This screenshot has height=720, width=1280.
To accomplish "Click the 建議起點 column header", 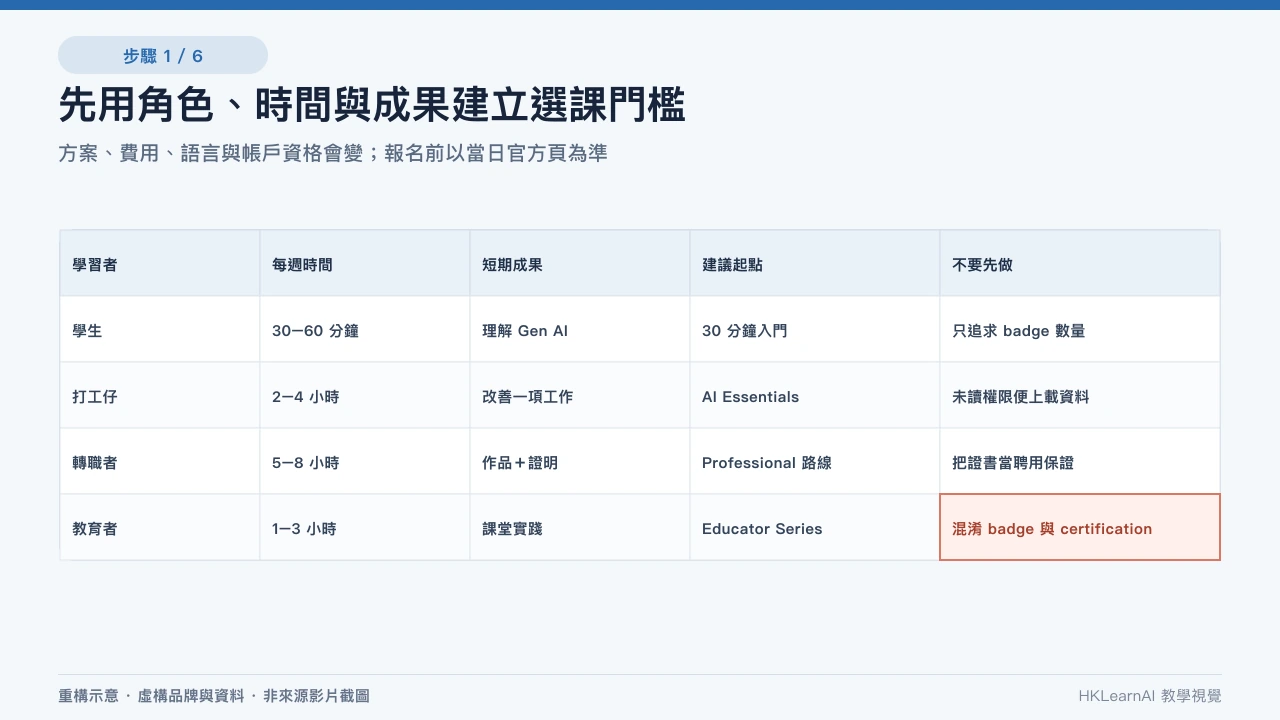I will (815, 264).
